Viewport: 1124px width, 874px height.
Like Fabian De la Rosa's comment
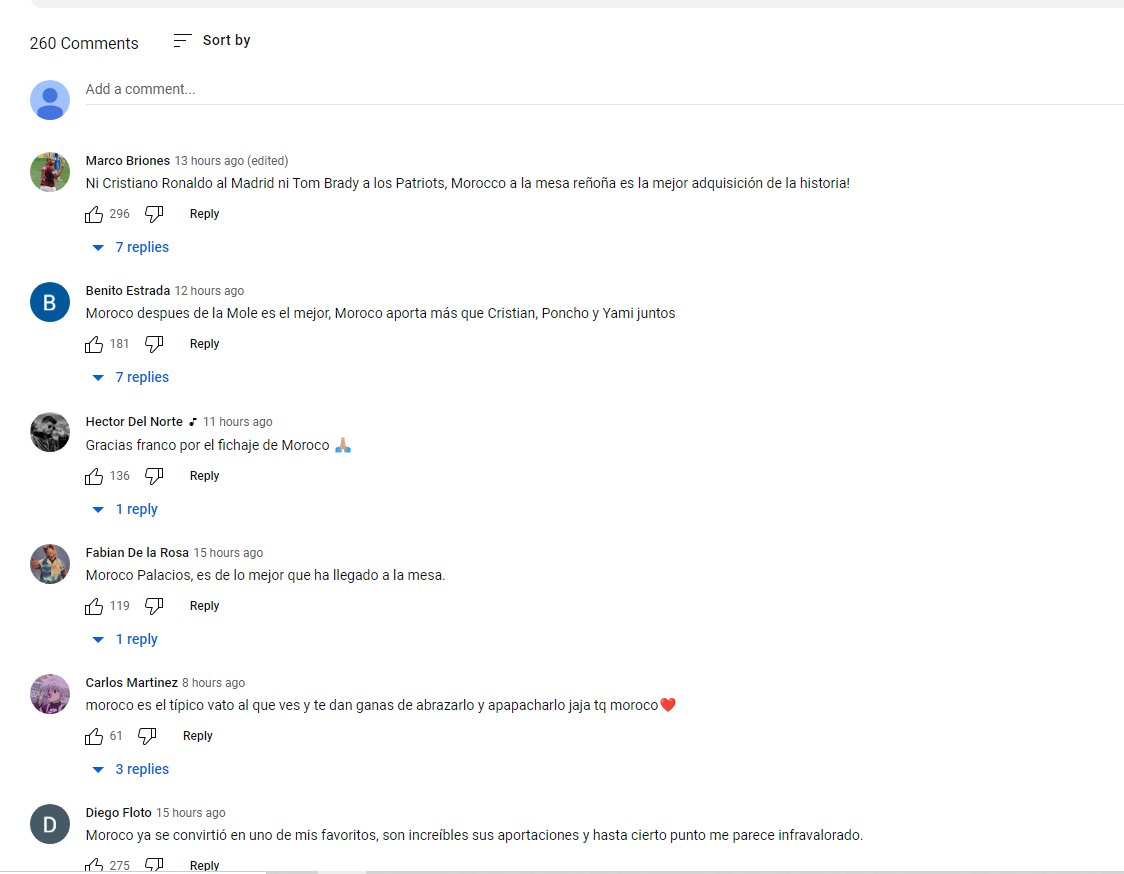[94, 607]
